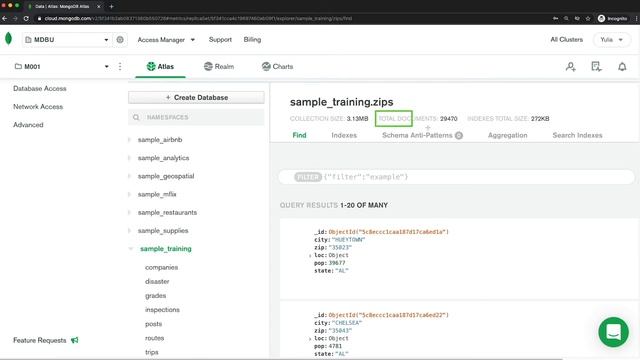Open Database Access page

click(x=40, y=89)
